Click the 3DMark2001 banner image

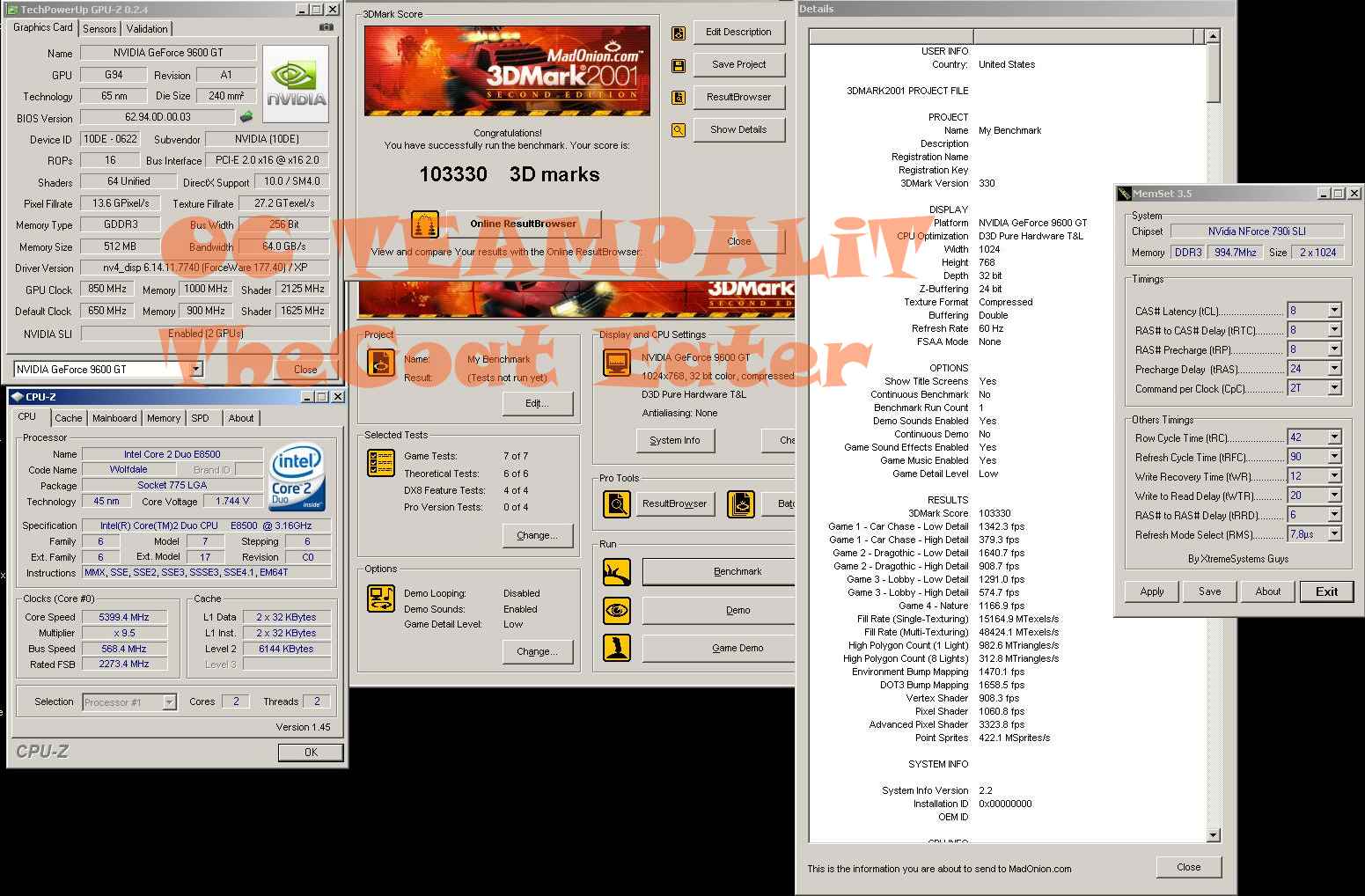(507, 70)
